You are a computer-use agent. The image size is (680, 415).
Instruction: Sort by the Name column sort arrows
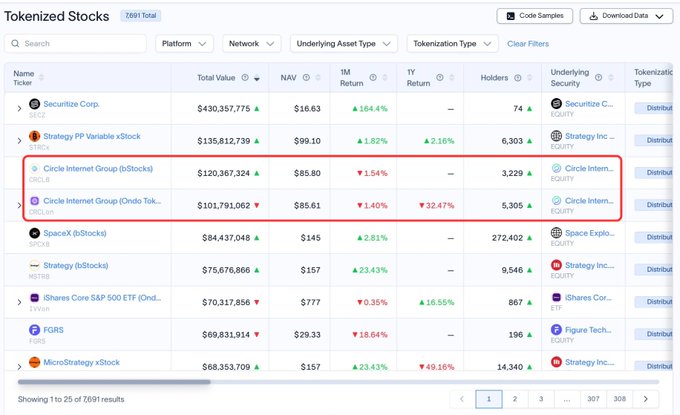click(42, 78)
